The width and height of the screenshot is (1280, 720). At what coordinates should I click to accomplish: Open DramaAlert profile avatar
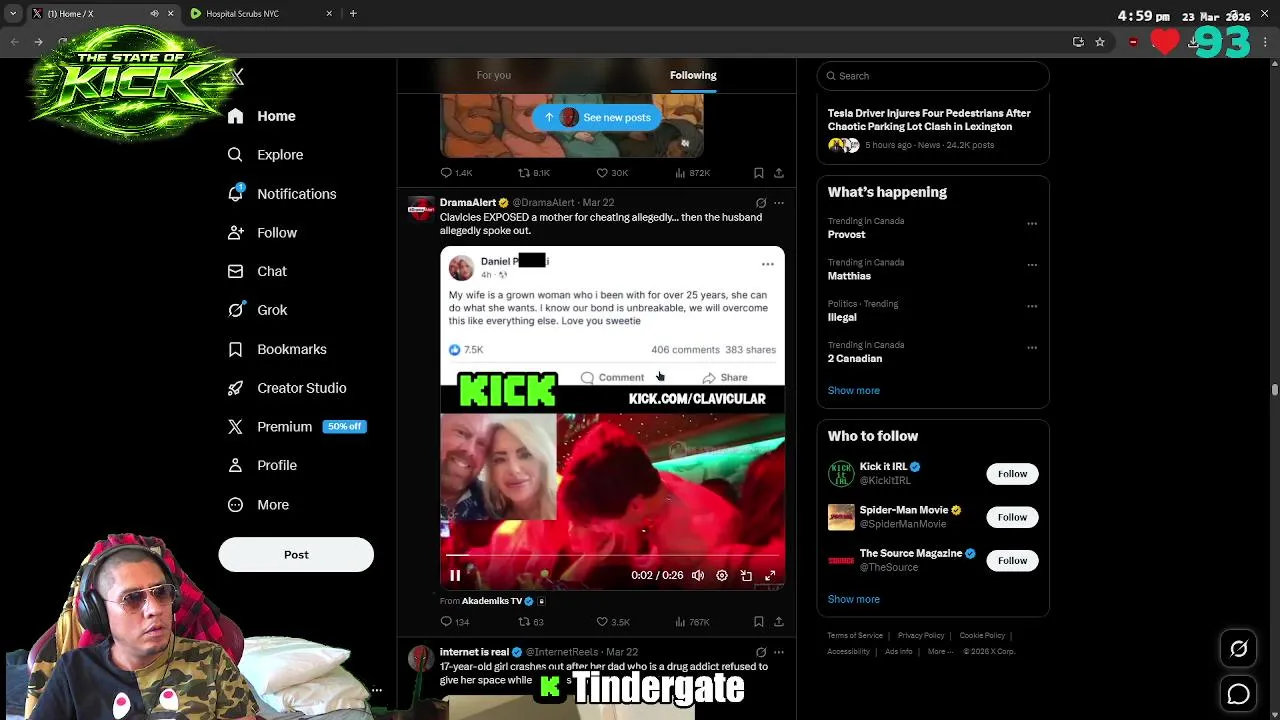click(421, 209)
